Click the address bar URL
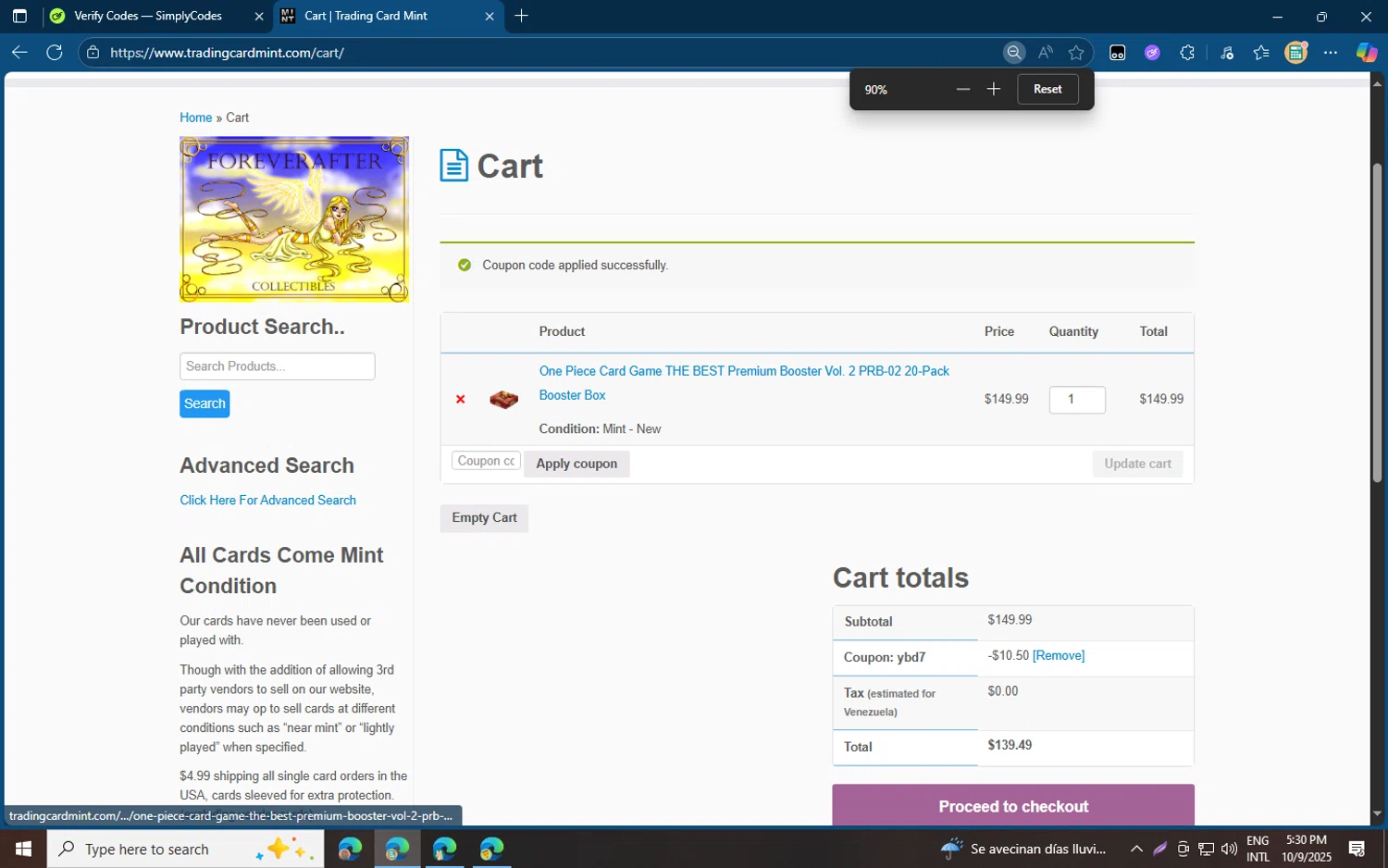This screenshot has width=1388, height=868. pyautogui.click(x=227, y=53)
